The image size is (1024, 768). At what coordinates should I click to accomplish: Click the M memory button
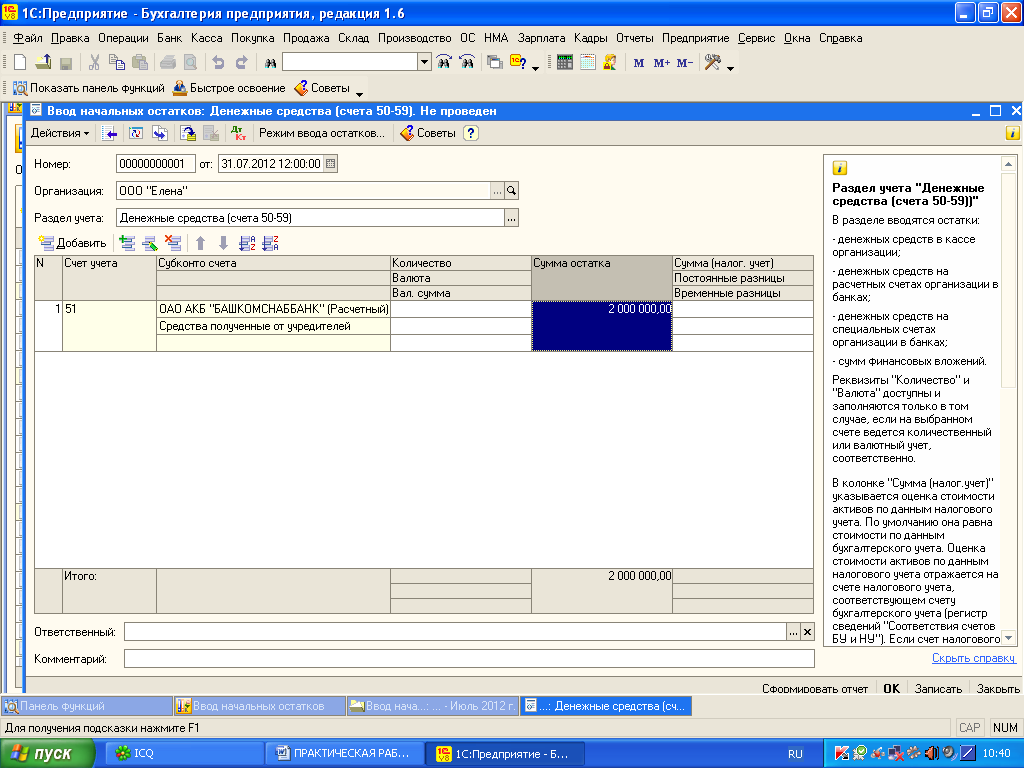point(639,63)
